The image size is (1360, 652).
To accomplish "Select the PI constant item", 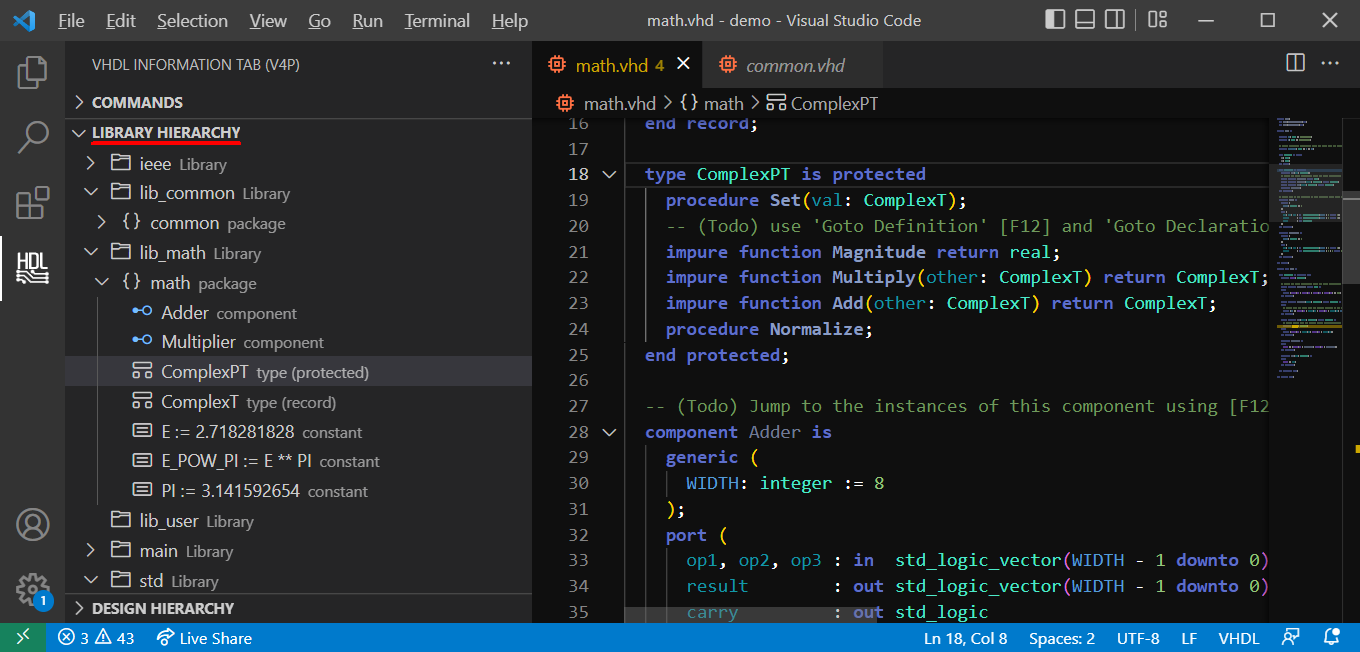I will 298,491.
